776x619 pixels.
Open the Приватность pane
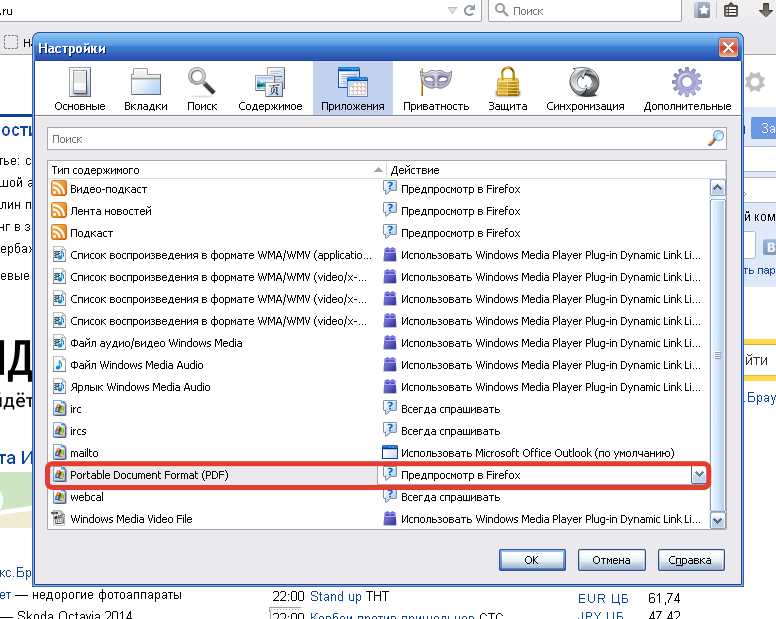[436, 89]
